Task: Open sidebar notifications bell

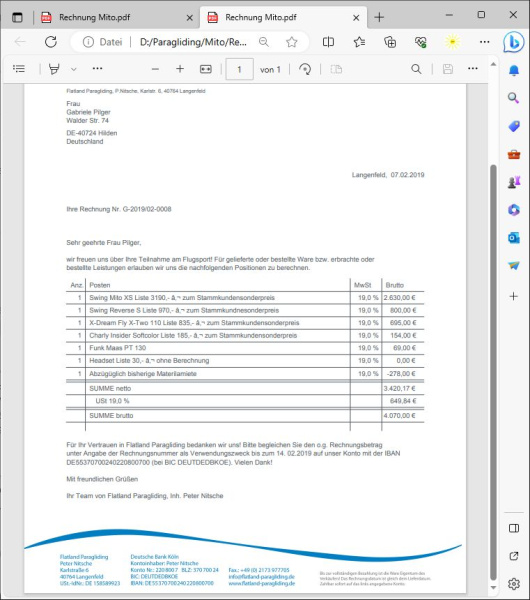Action: click(x=514, y=70)
